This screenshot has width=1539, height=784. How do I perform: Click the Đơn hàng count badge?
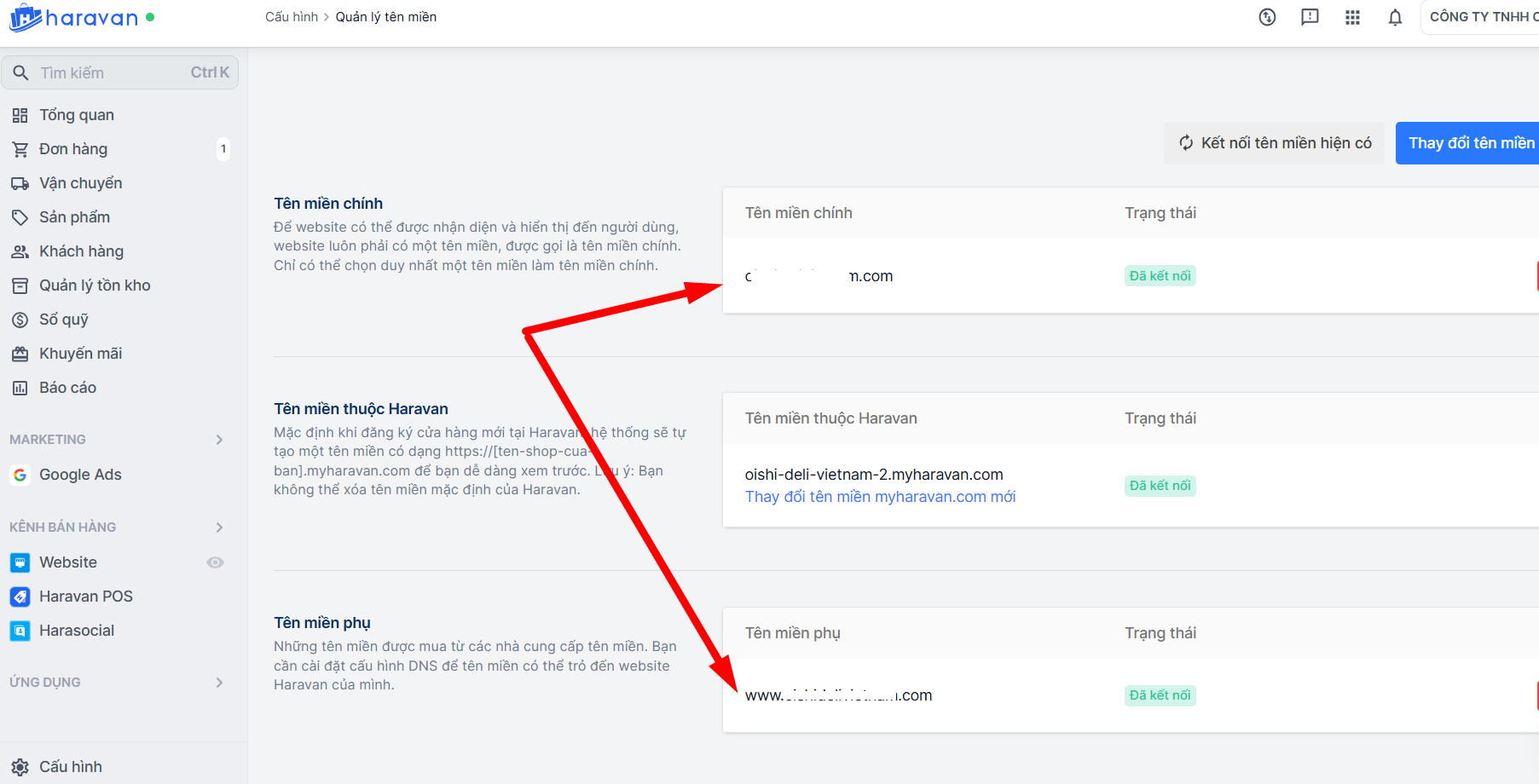tap(223, 149)
